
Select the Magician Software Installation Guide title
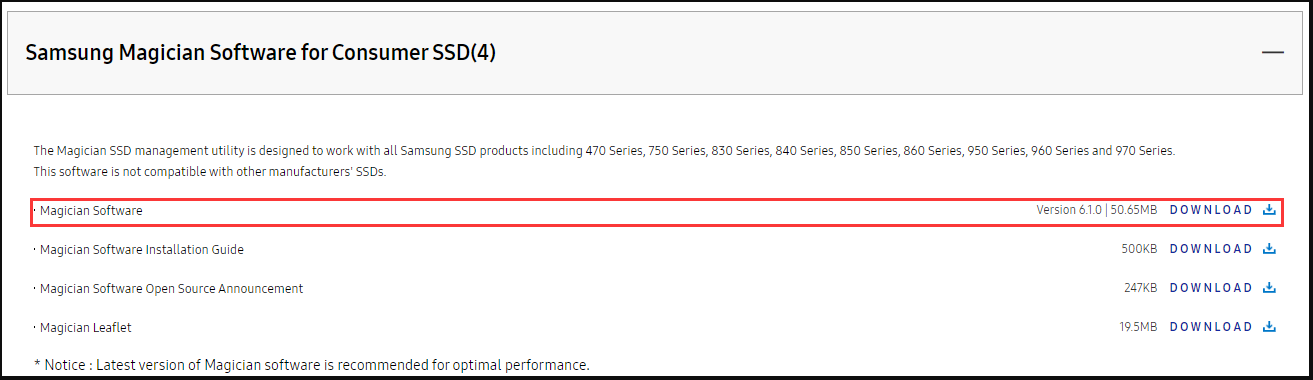[142, 250]
